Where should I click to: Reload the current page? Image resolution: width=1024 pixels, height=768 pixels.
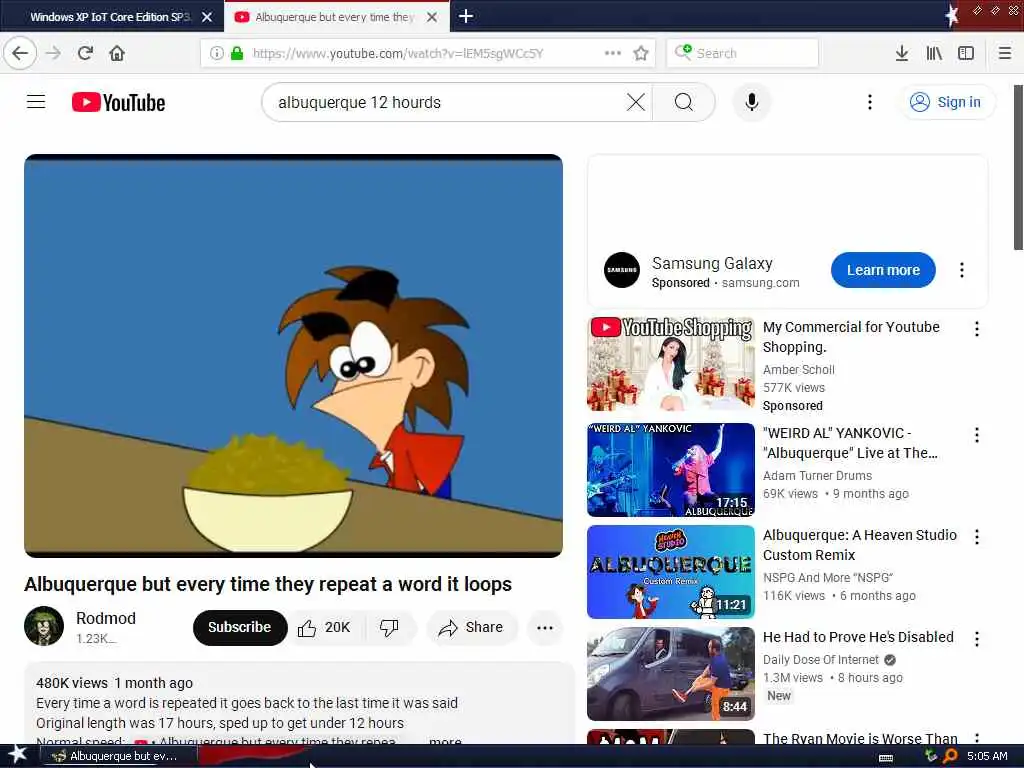85,53
